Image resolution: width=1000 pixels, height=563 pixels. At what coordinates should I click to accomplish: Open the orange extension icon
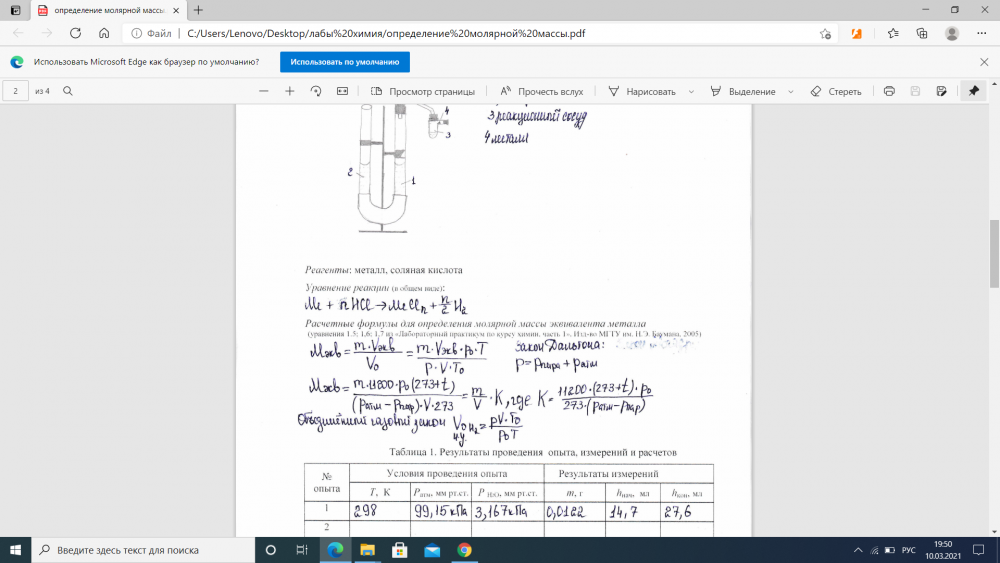(x=857, y=33)
